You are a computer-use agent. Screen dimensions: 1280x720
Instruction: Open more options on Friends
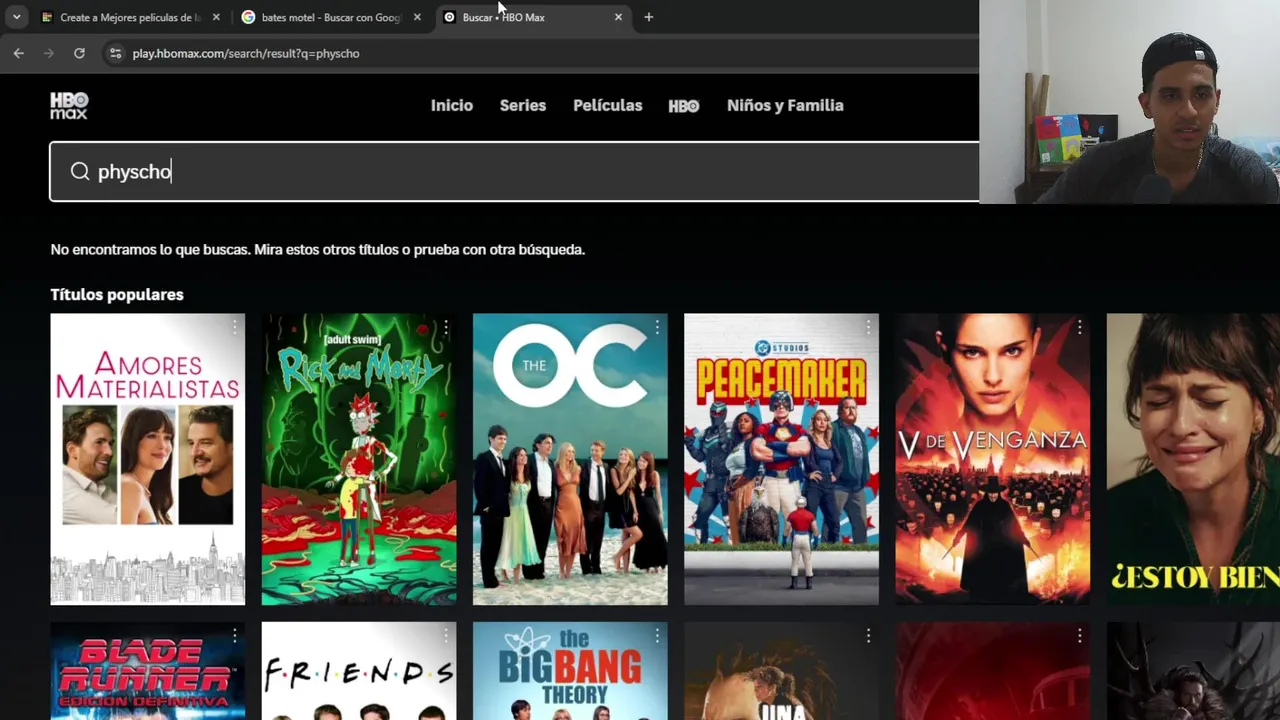point(446,635)
